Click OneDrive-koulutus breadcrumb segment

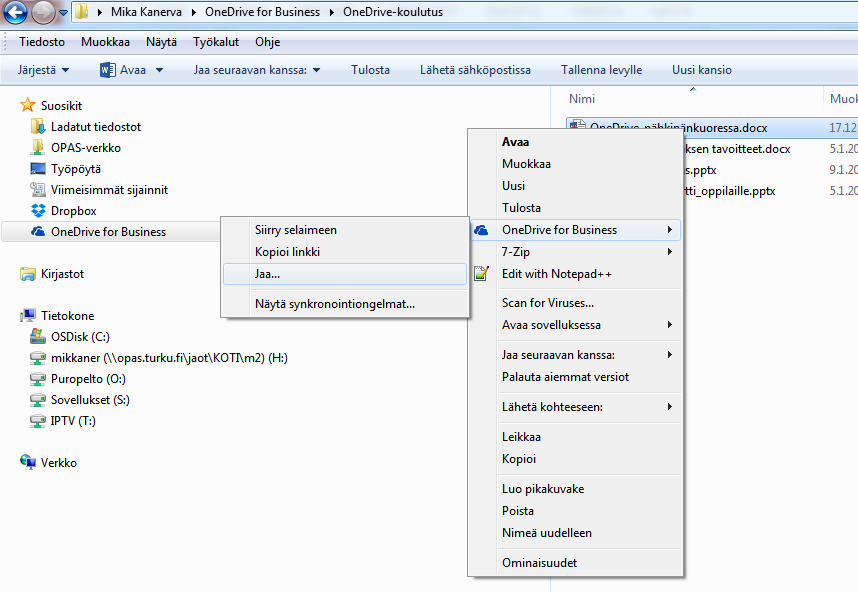pos(393,12)
